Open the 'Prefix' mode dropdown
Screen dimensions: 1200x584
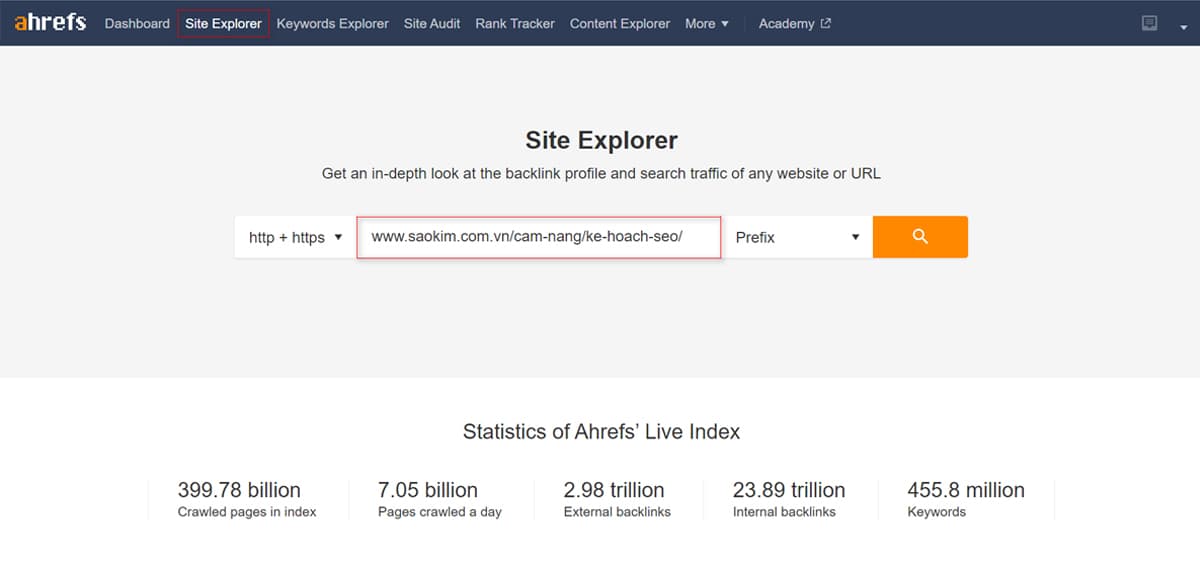pyautogui.click(x=797, y=237)
